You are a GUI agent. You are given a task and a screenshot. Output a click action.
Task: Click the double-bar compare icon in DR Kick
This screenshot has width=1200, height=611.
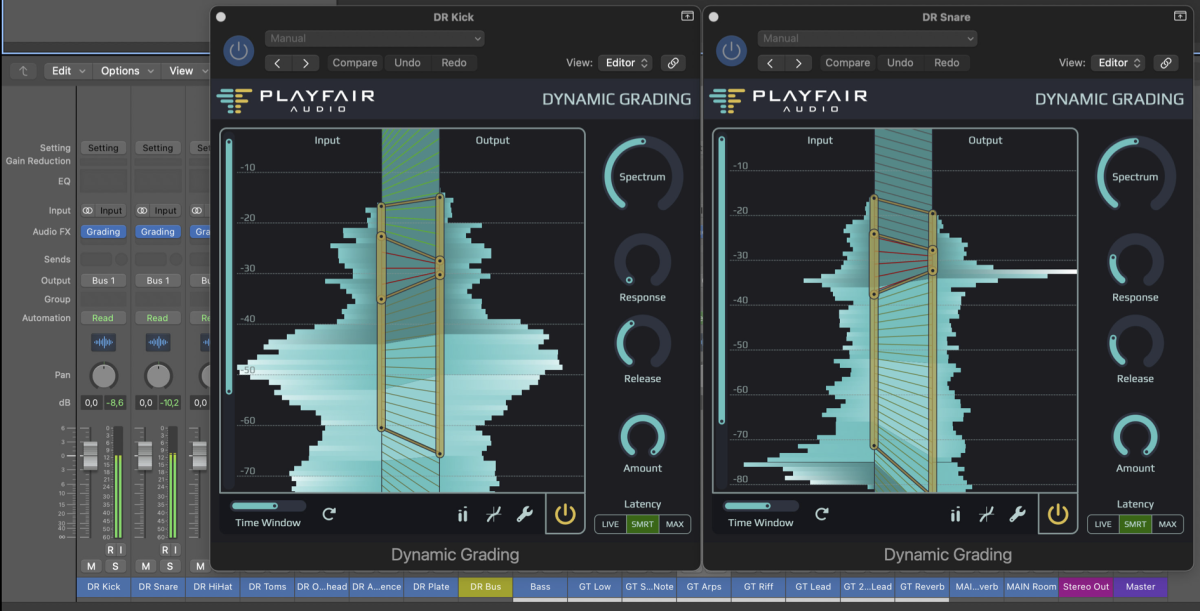click(462, 515)
